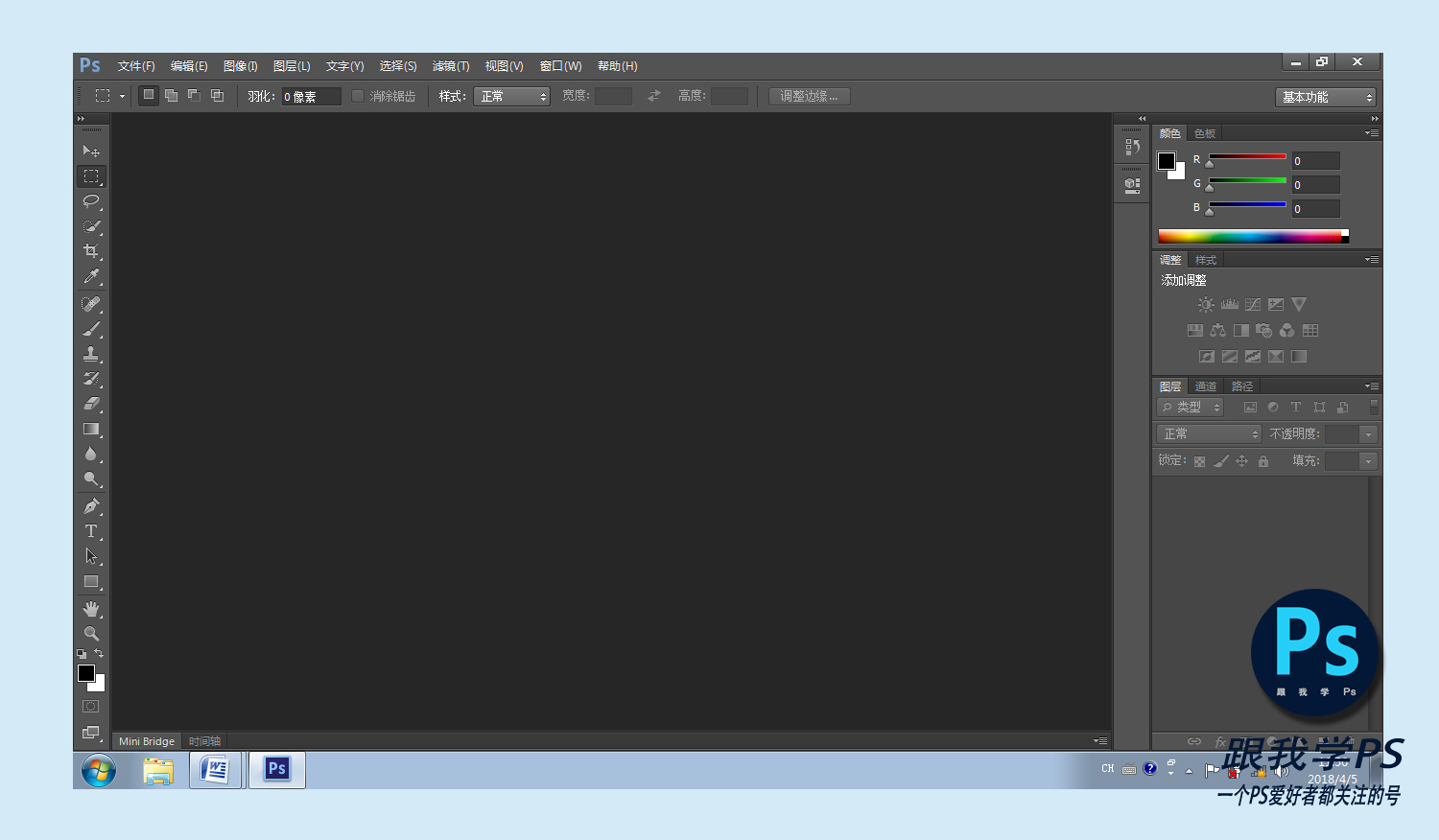The height and width of the screenshot is (840, 1439).
Task: Open the layer blend mode 正常 dropdown
Action: point(1209,434)
